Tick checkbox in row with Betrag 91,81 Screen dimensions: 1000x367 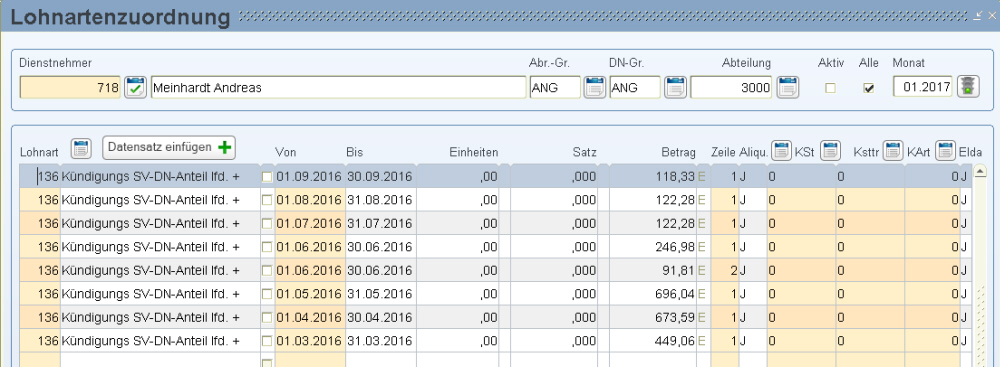(x=267, y=271)
